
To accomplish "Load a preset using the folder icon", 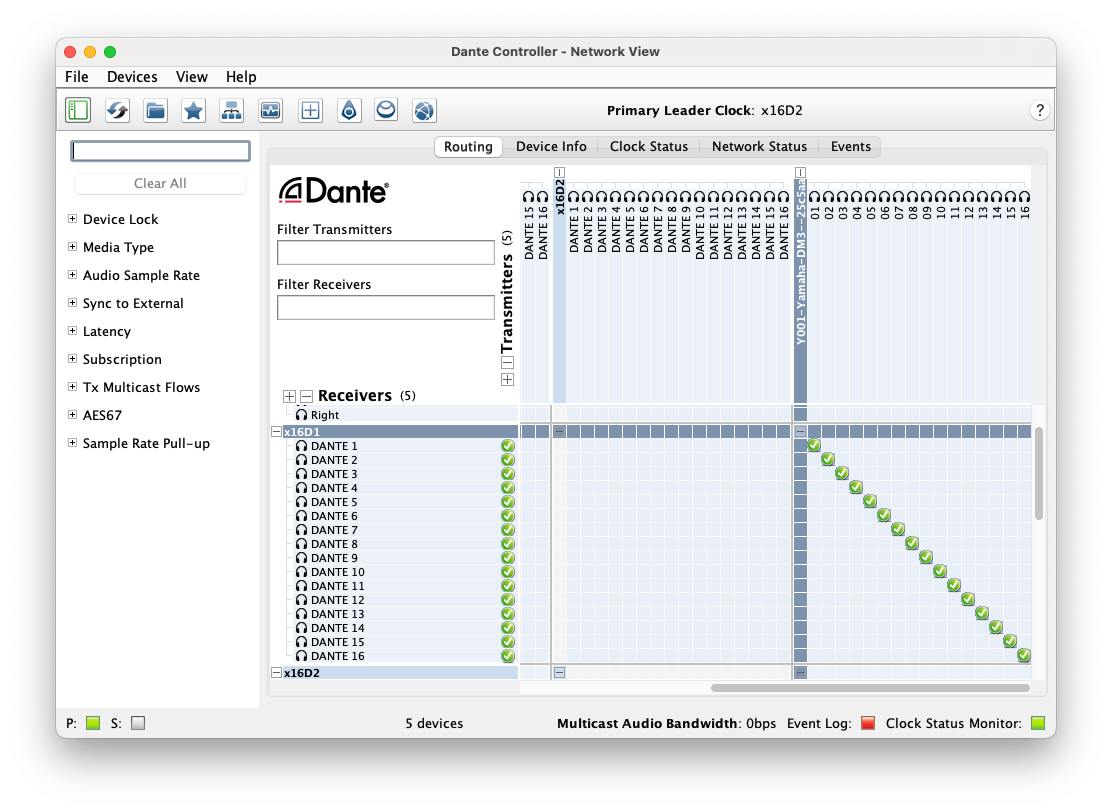I will [x=155, y=110].
